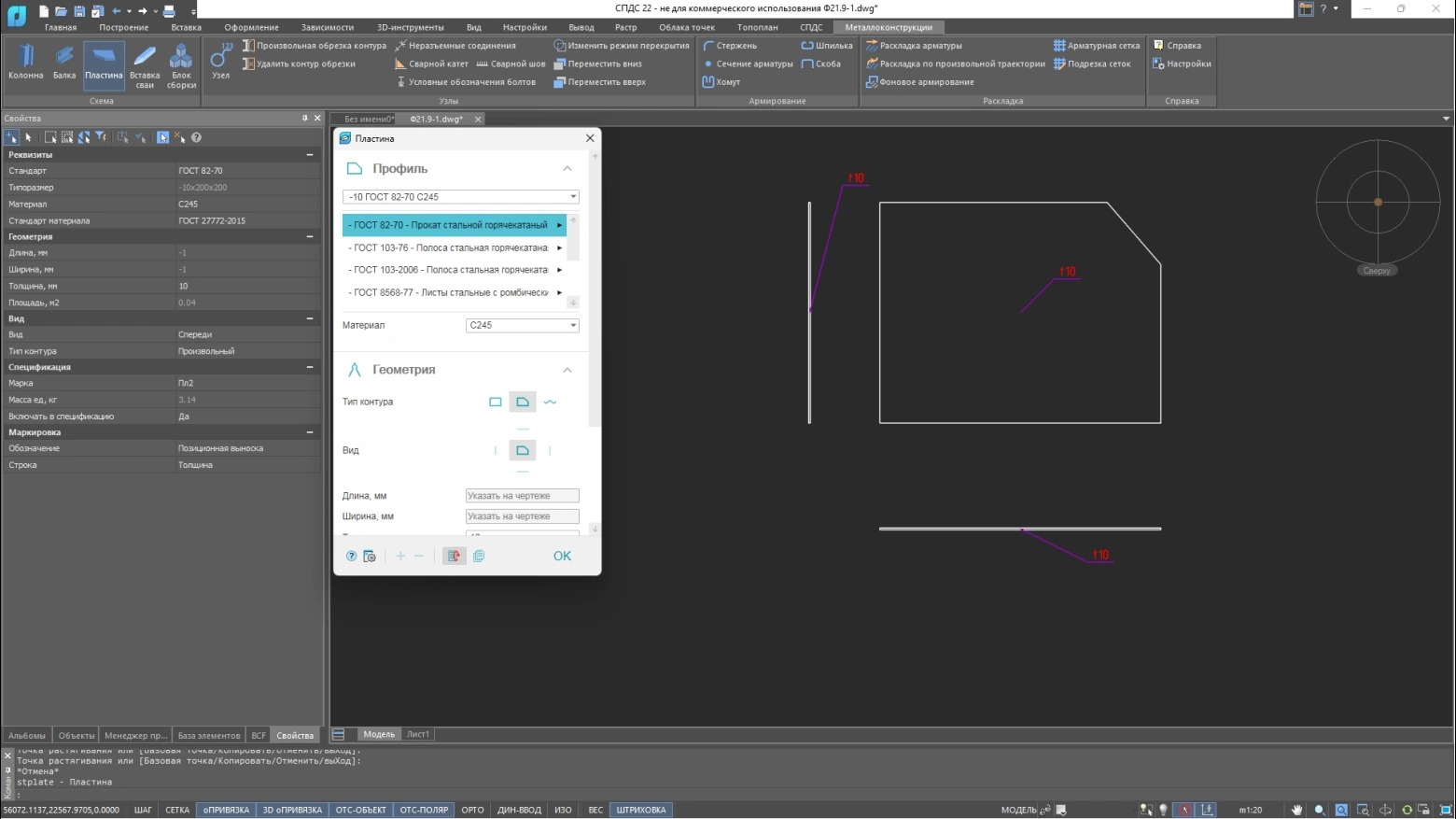Open profile dropdown -10 ГОСТ 82-70 C245

coord(460,197)
